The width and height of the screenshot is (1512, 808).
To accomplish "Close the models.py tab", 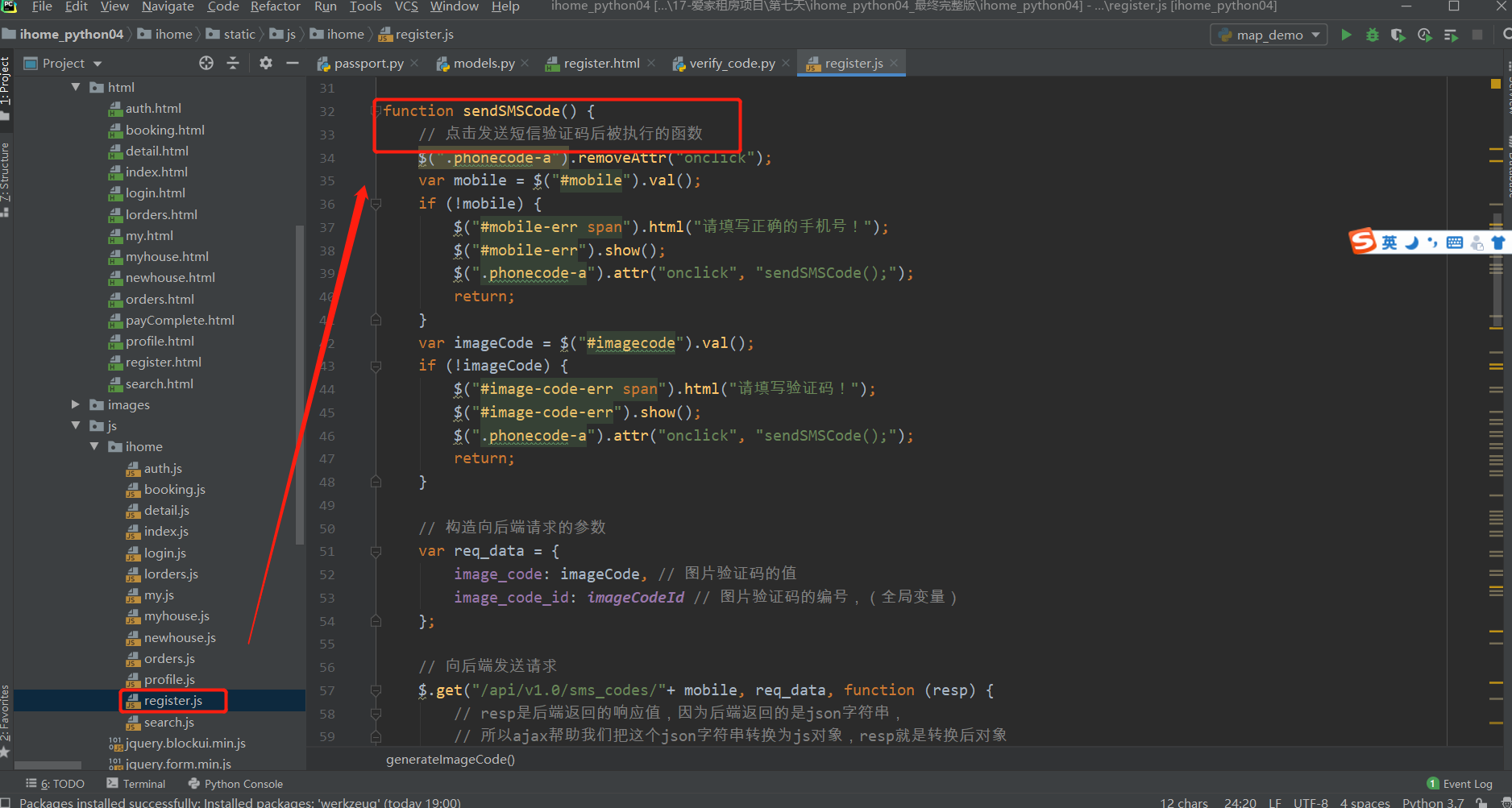I will tap(525, 63).
